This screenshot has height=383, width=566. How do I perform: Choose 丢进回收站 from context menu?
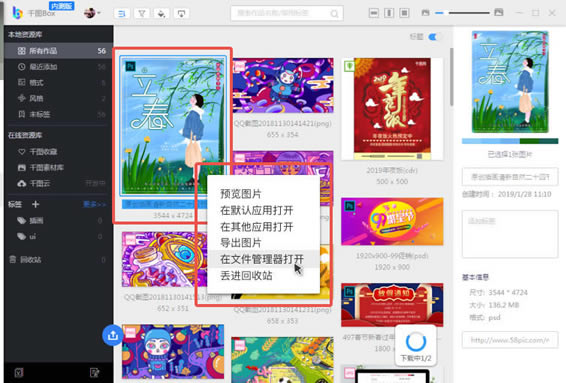246,276
